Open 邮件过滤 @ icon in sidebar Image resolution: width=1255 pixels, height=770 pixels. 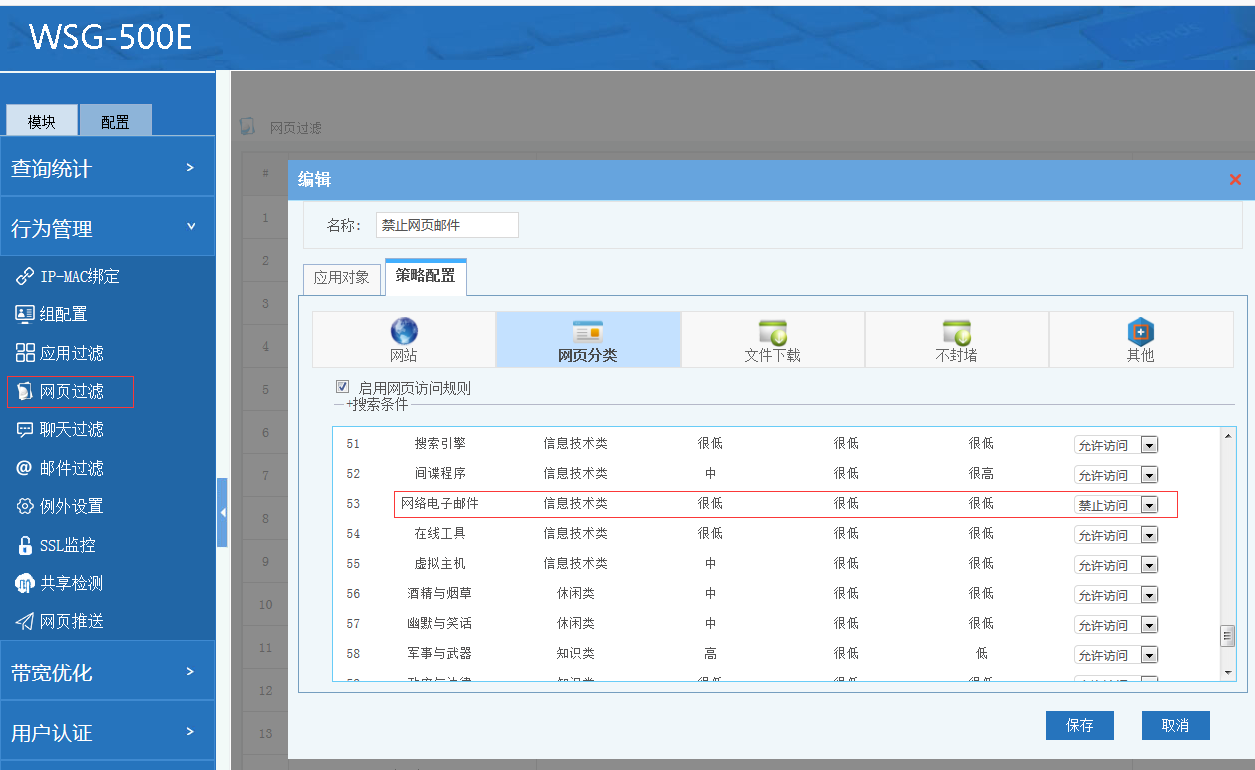pos(25,468)
